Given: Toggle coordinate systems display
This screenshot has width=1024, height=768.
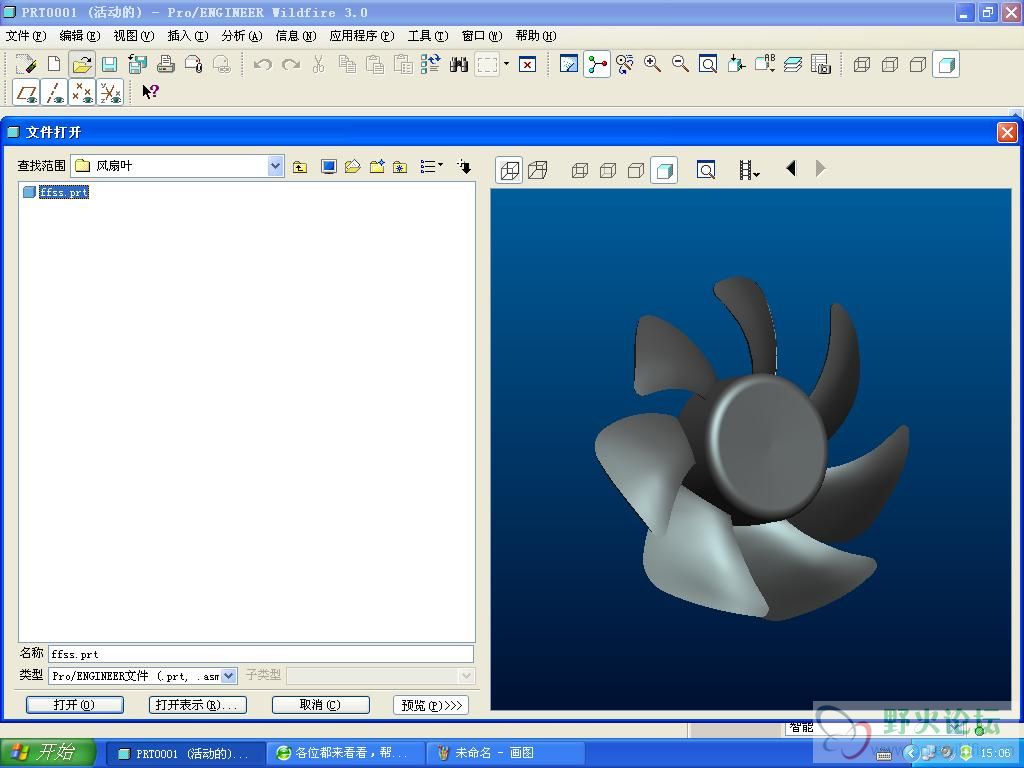Looking at the screenshot, I should pyautogui.click(x=110, y=92).
